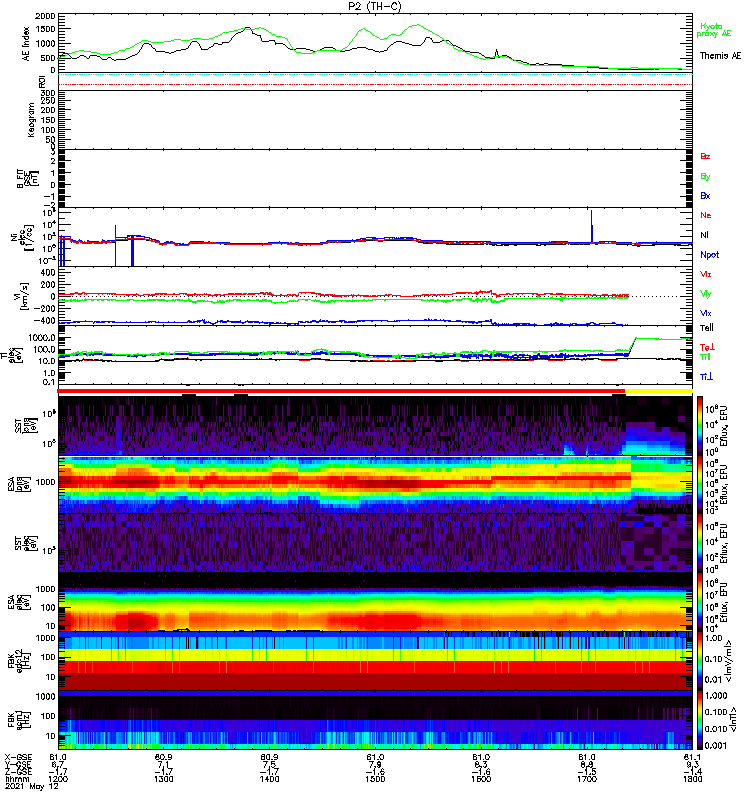The width and height of the screenshot is (750, 800).
Task: Select the black "Tell" temperature legend label
Action: pyautogui.click(x=707, y=328)
